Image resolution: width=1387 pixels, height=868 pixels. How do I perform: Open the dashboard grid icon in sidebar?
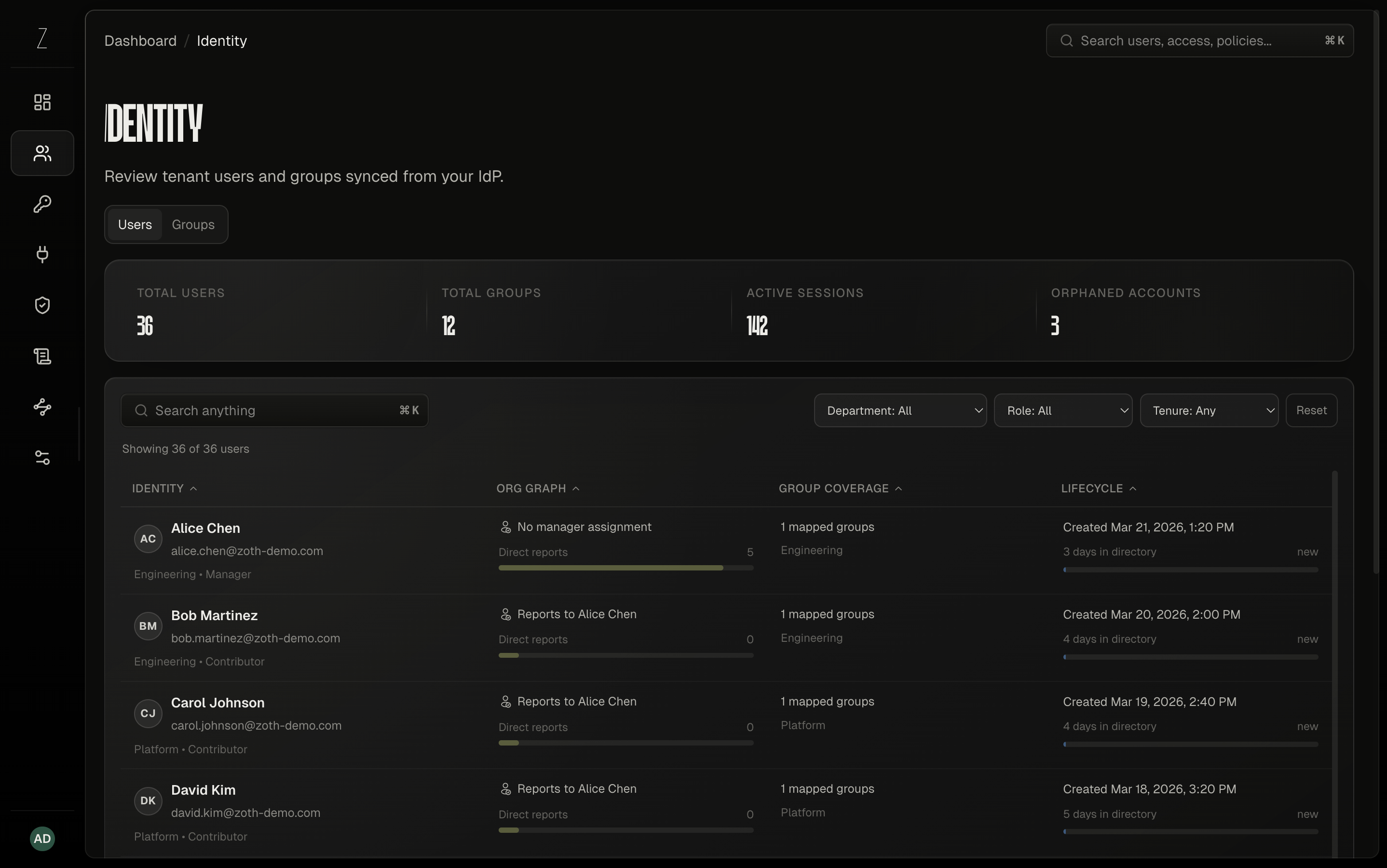pyautogui.click(x=42, y=102)
